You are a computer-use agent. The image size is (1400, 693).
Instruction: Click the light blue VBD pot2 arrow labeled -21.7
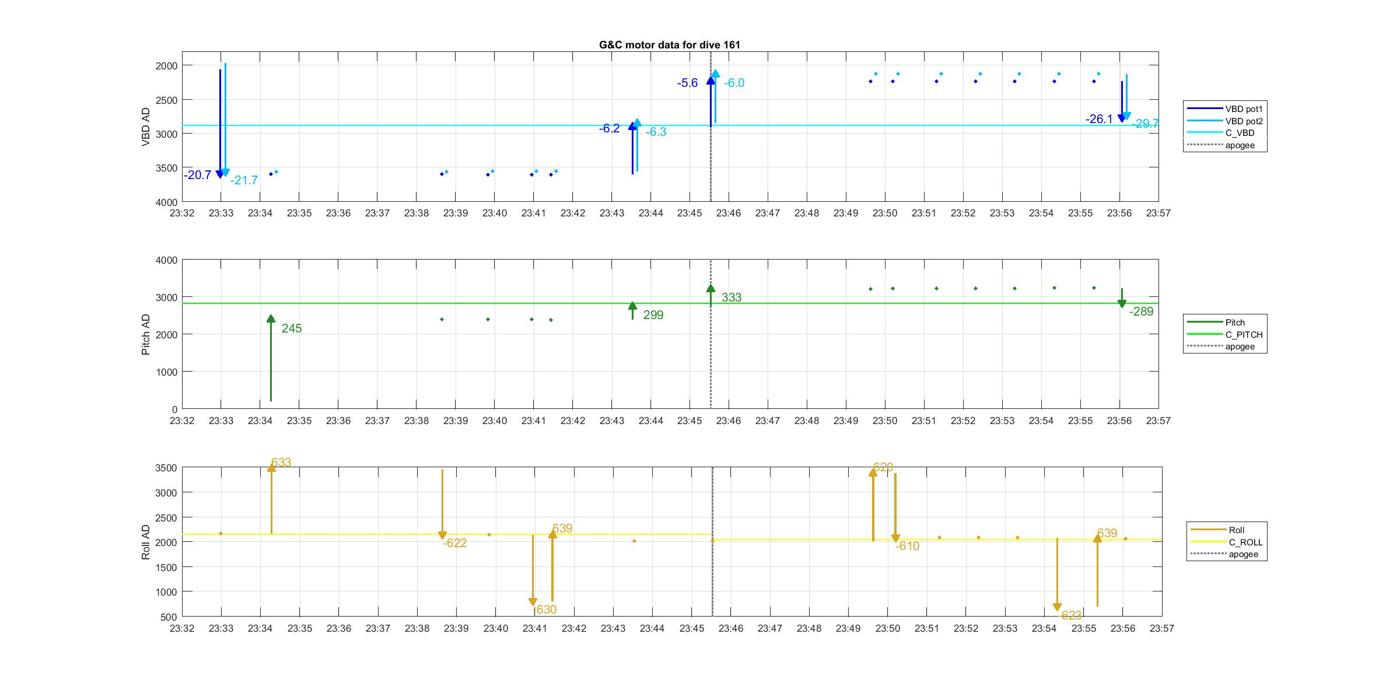click(225, 120)
